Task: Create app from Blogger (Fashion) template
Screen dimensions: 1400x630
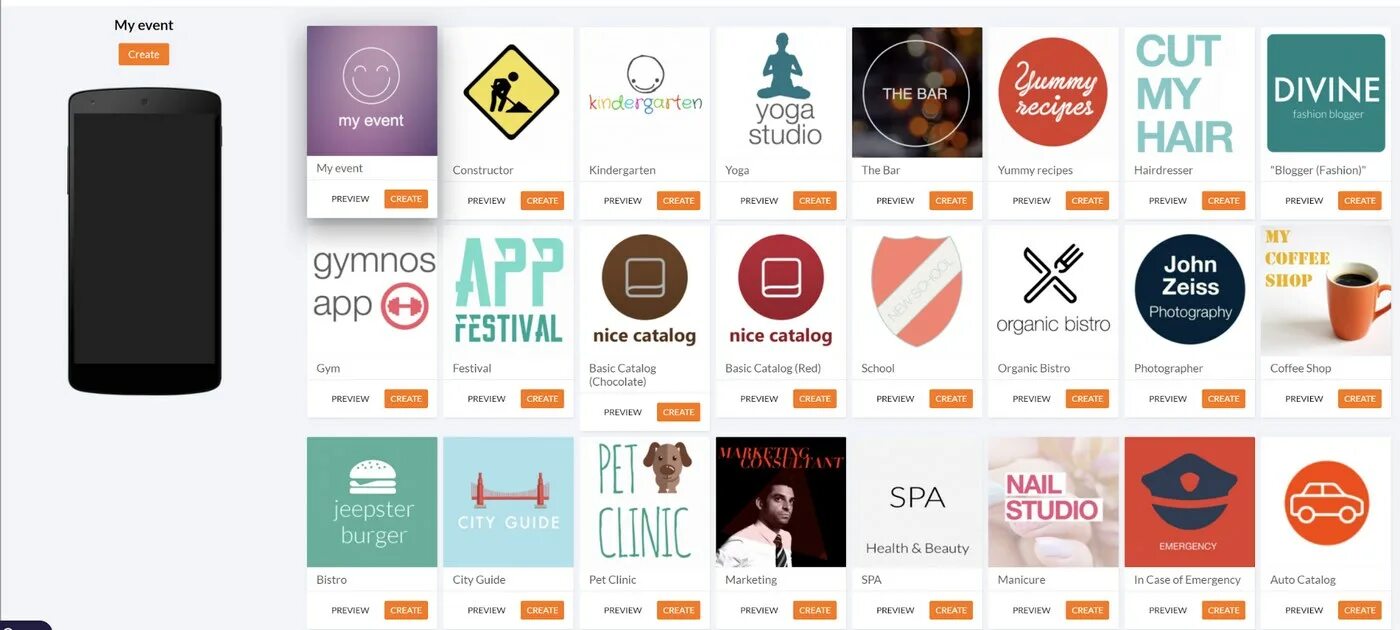Action: [1359, 201]
